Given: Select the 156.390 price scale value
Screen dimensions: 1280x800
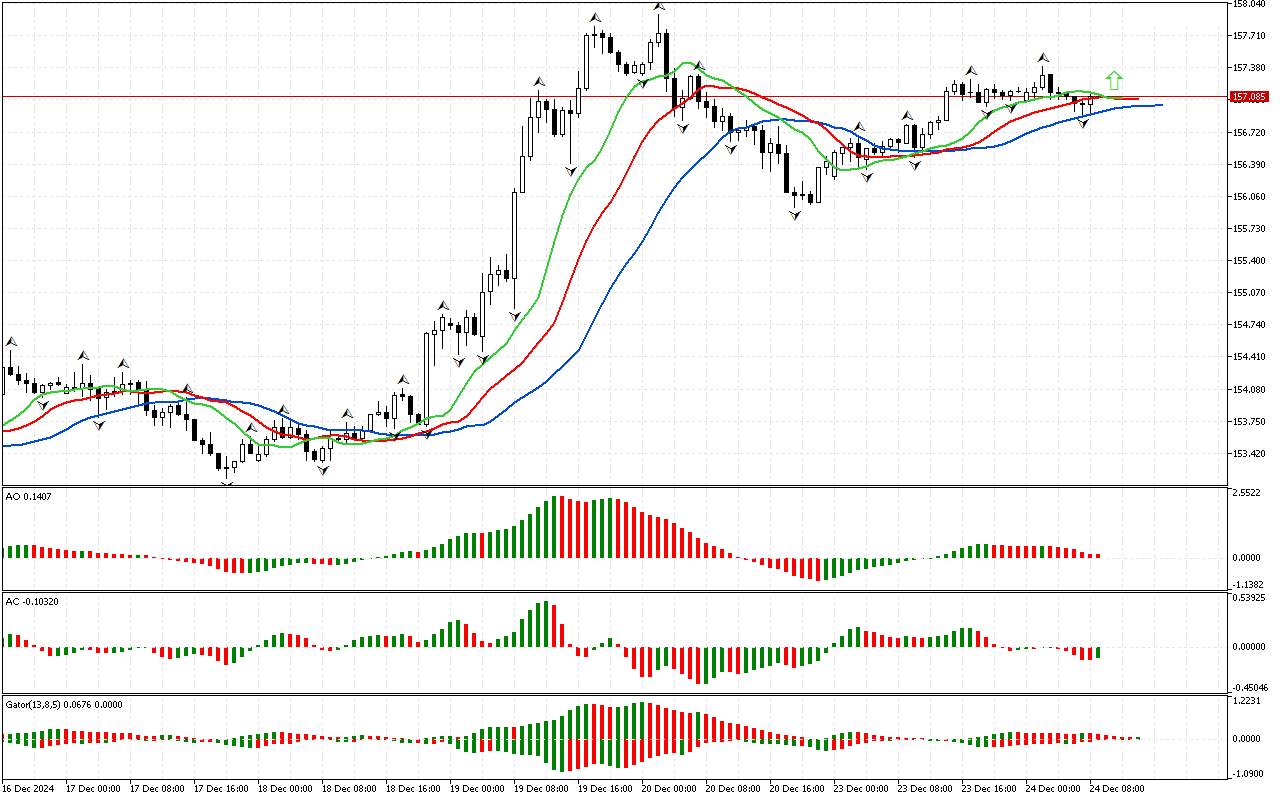Looking at the screenshot, I should [x=1251, y=164].
